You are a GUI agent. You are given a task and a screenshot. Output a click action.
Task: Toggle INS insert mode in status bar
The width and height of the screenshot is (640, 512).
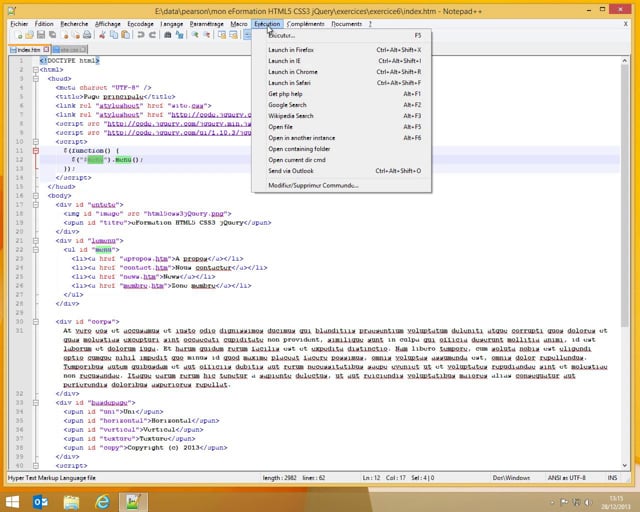pyautogui.click(x=612, y=478)
